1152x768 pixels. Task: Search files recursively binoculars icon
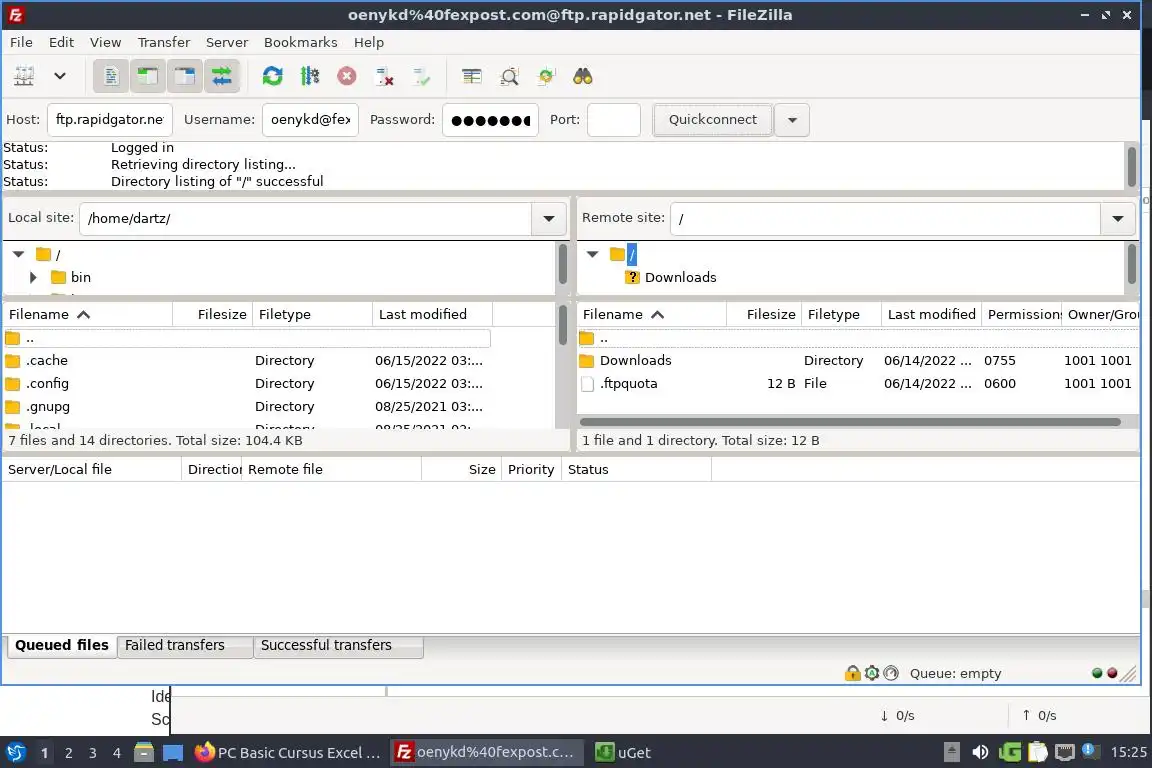pyautogui.click(x=583, y=76)
